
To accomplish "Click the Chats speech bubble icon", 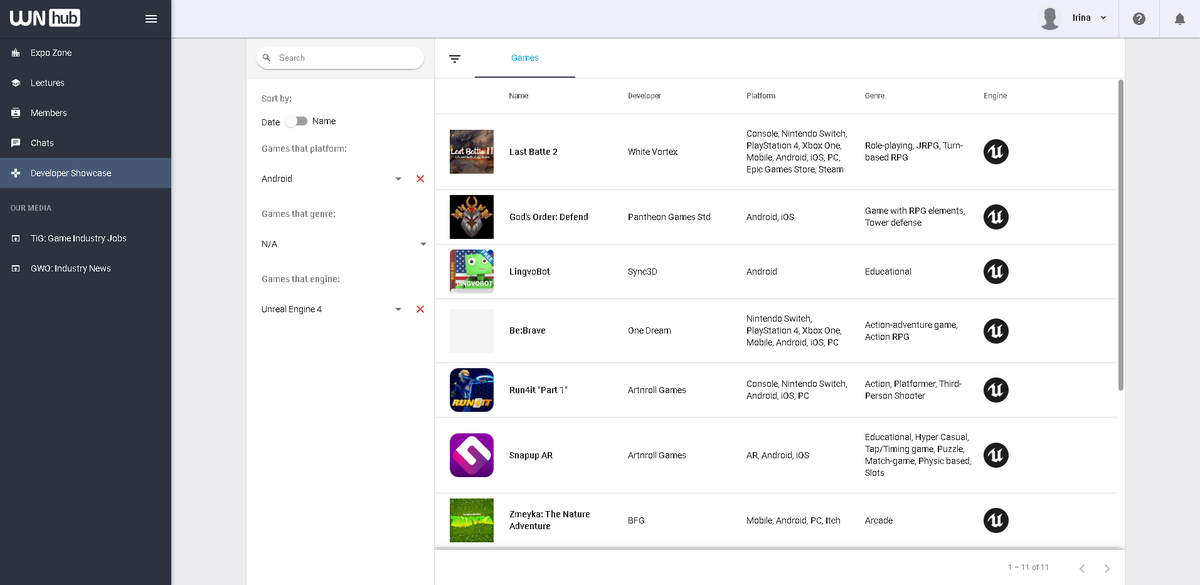I will pos(15,143).
